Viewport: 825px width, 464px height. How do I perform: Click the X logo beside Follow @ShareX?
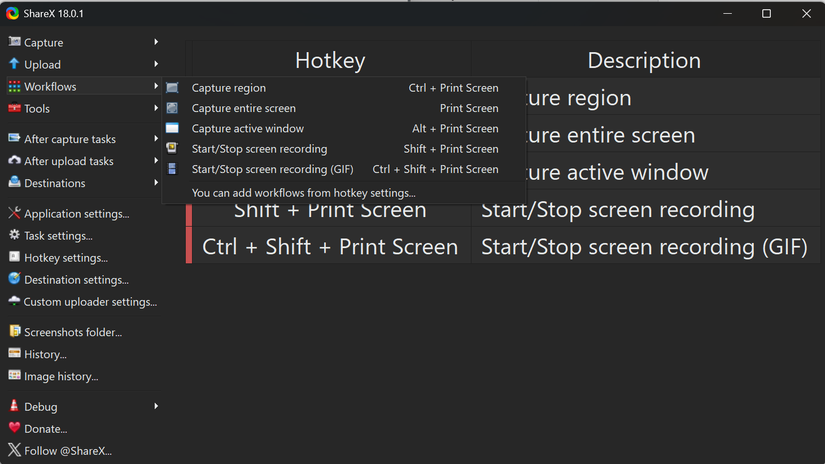(x=14, y=450)
